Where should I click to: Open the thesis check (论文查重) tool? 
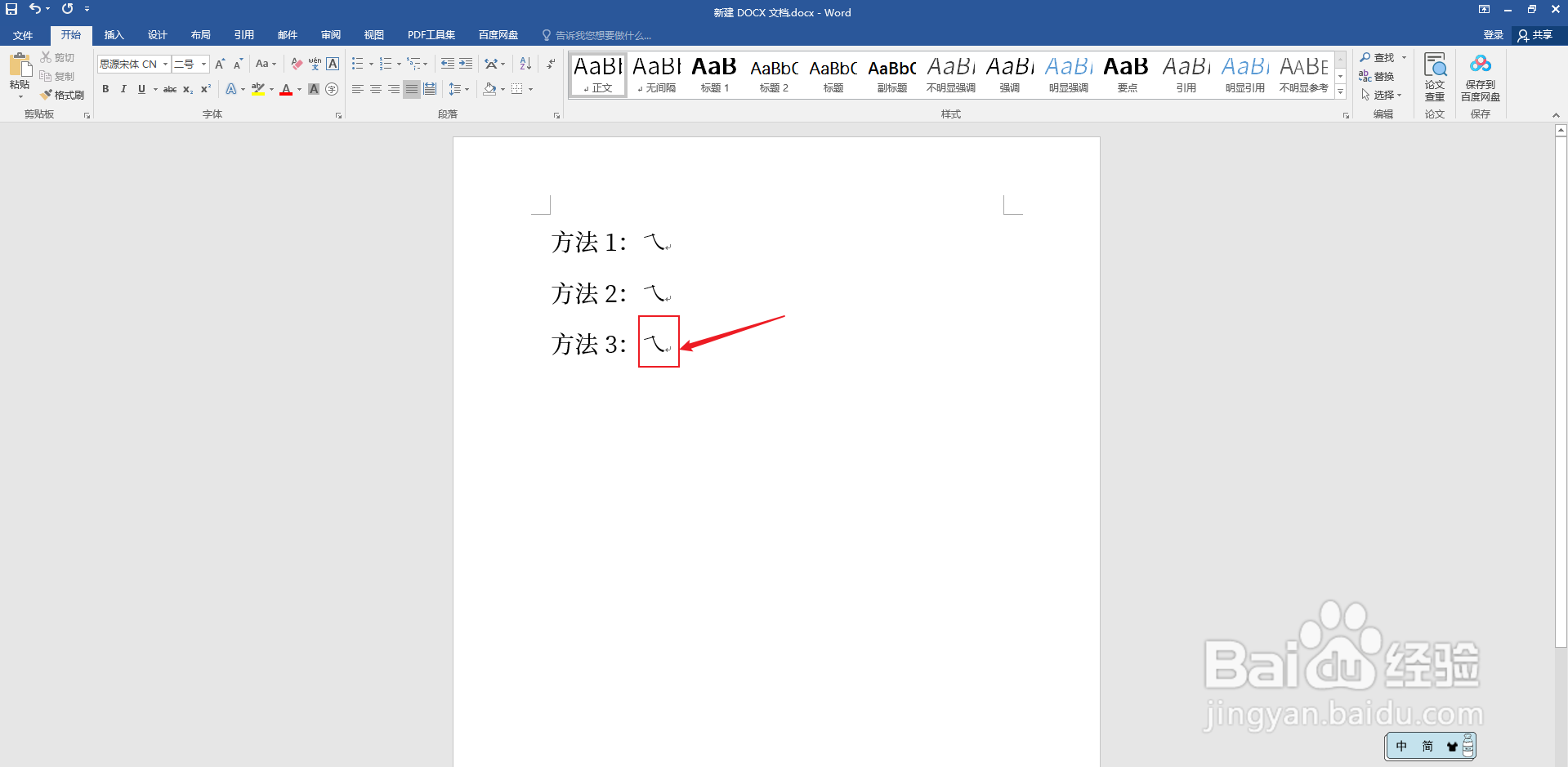pos(1435,77)
